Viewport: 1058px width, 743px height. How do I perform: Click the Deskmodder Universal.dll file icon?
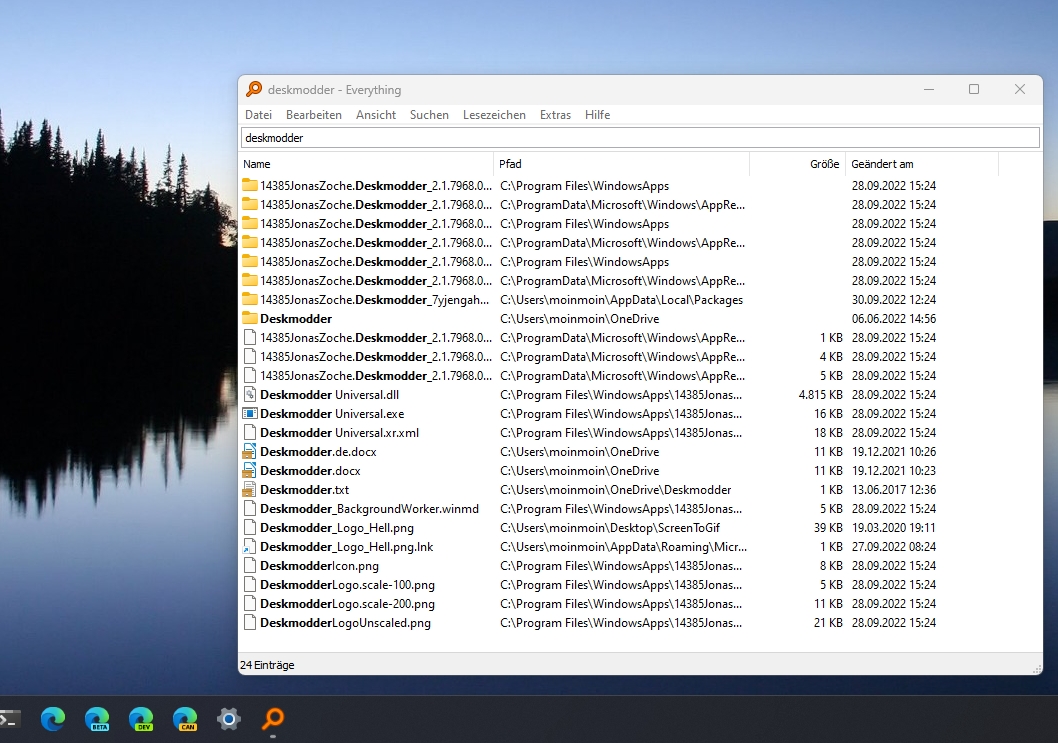[250, 395]
